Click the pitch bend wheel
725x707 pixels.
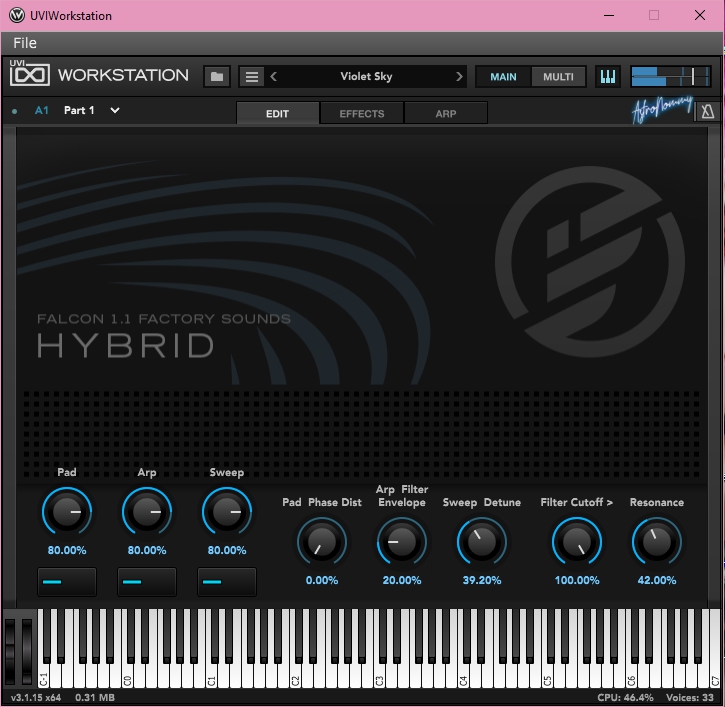(11, 650)
